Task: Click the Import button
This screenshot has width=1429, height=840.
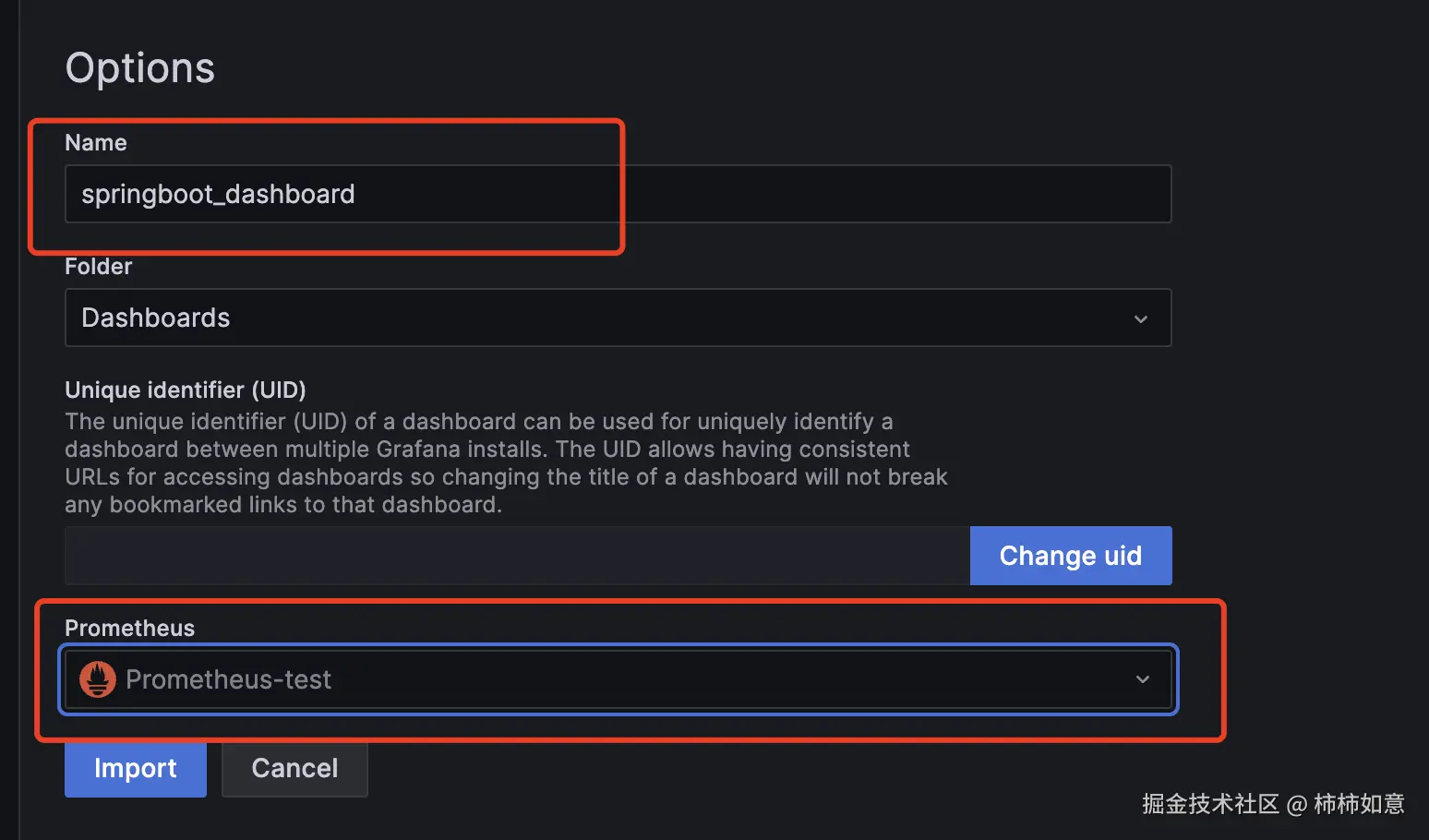Action: (135, 769)
